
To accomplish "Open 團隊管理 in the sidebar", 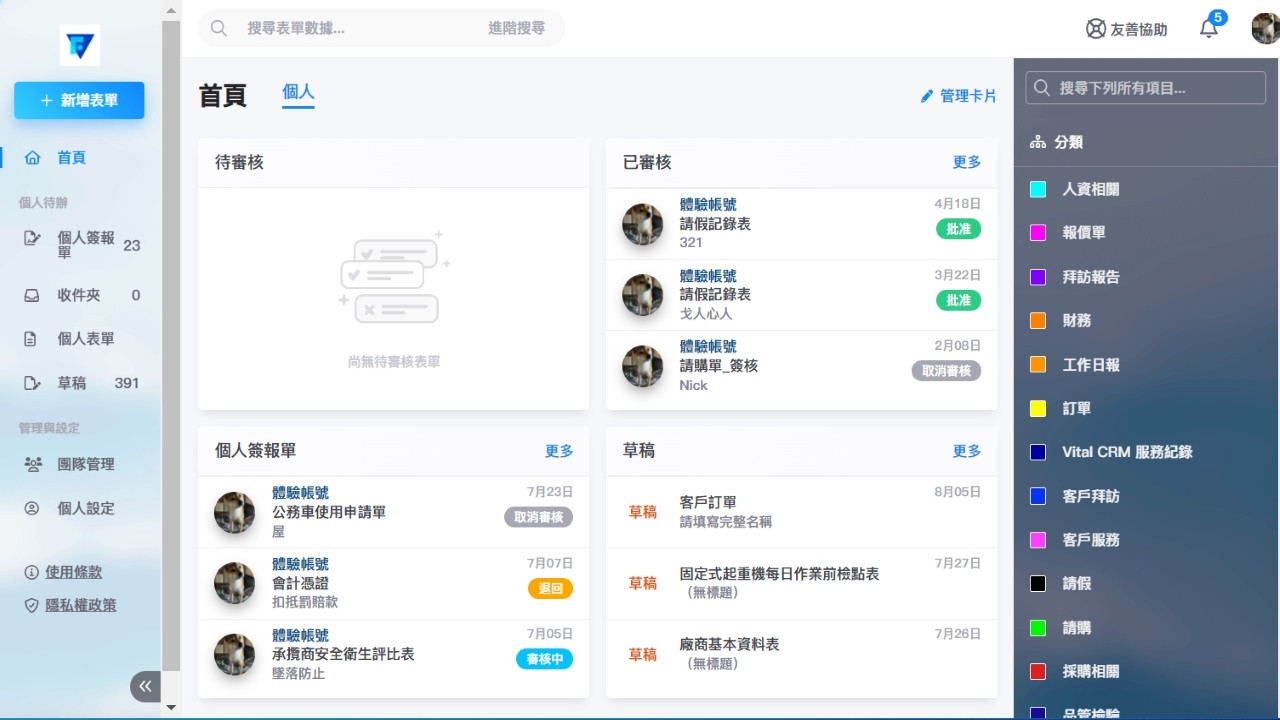I will (x=80, y=464).
